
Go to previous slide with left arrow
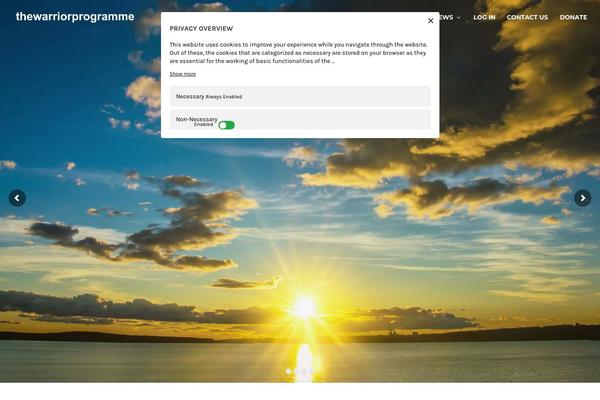17,198
